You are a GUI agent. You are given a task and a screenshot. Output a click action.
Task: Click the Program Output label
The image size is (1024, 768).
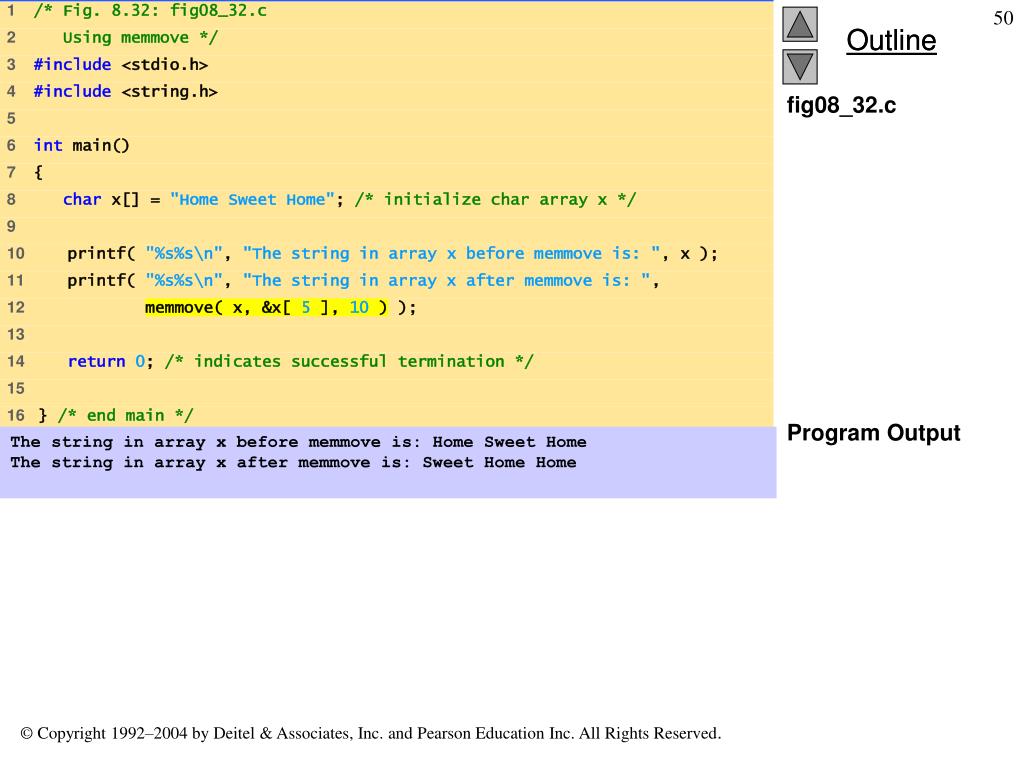click(873, 433)
